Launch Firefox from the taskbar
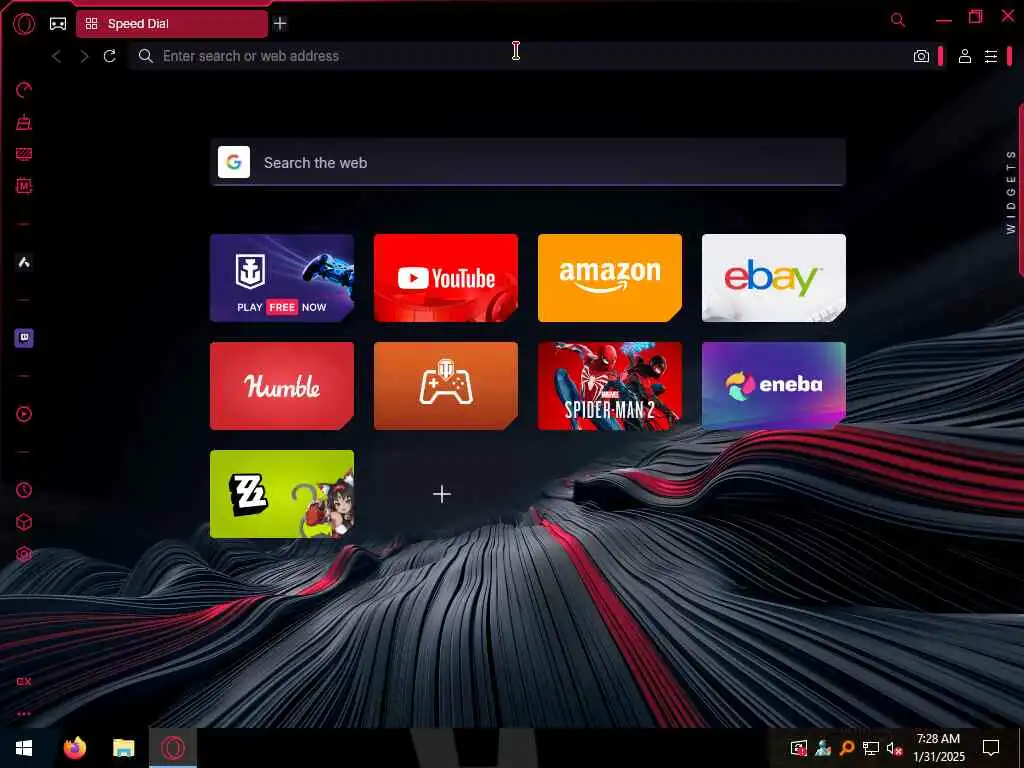Screen dimensions: 1024x768 click(x=74, y=748)
